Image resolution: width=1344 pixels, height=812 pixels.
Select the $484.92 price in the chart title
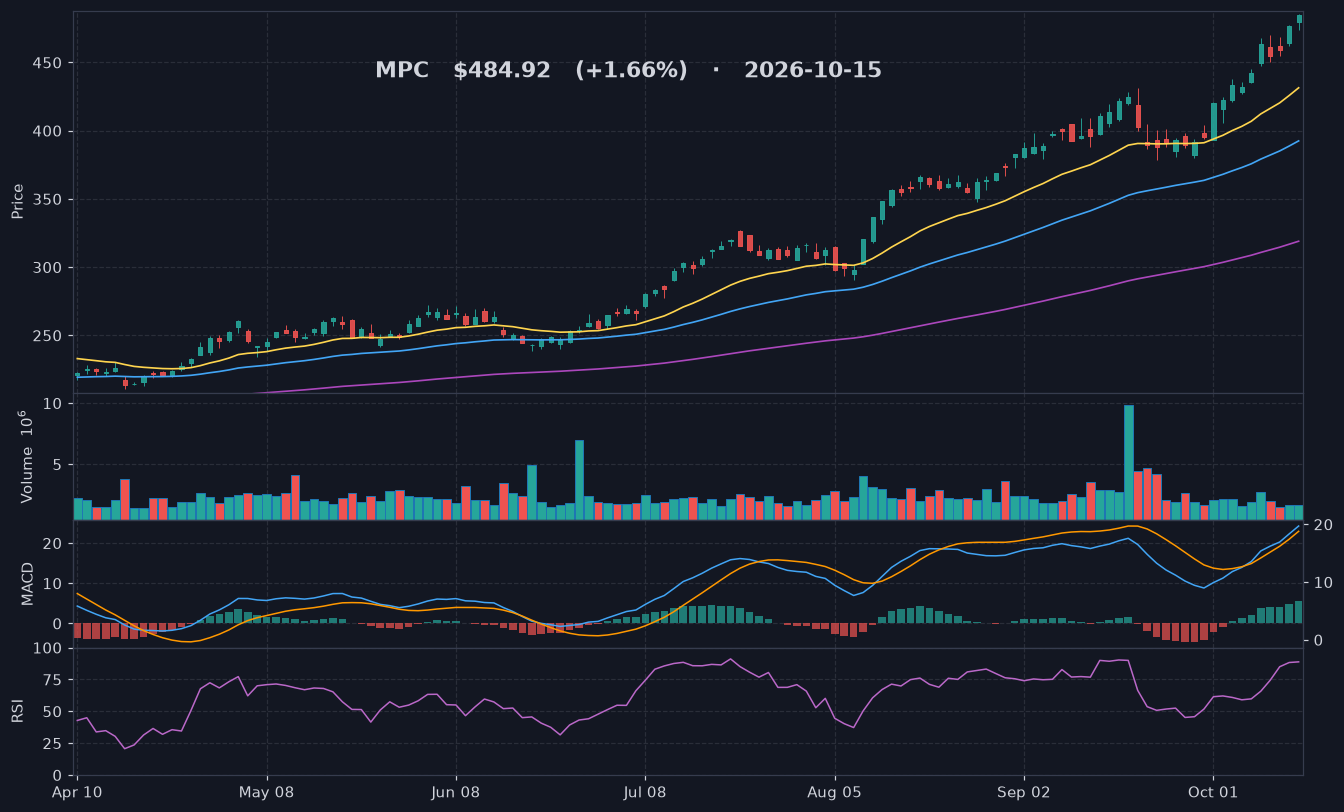click(502, 71)
